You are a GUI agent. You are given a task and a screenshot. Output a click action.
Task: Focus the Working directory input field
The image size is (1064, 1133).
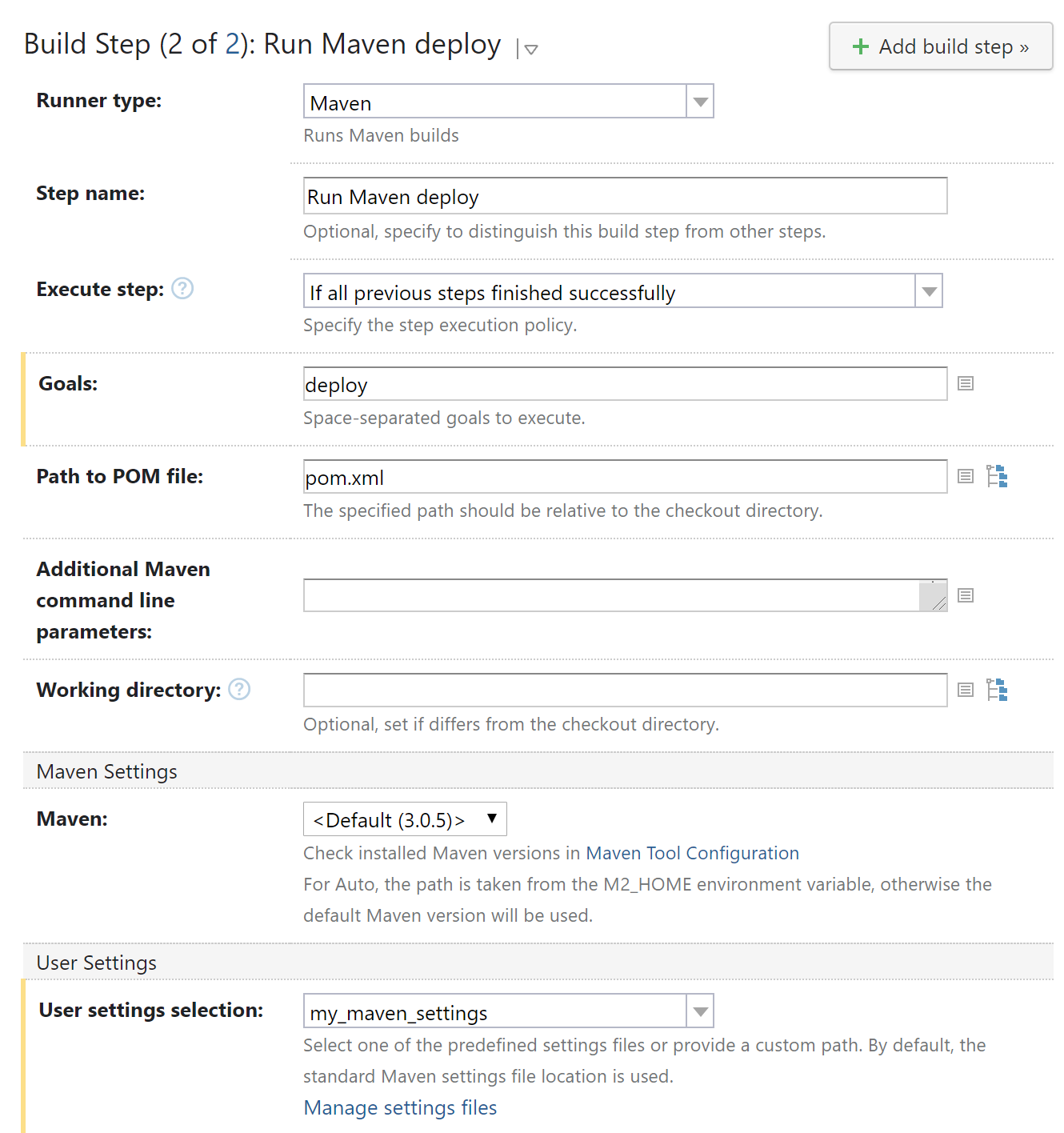click(626, 690)
